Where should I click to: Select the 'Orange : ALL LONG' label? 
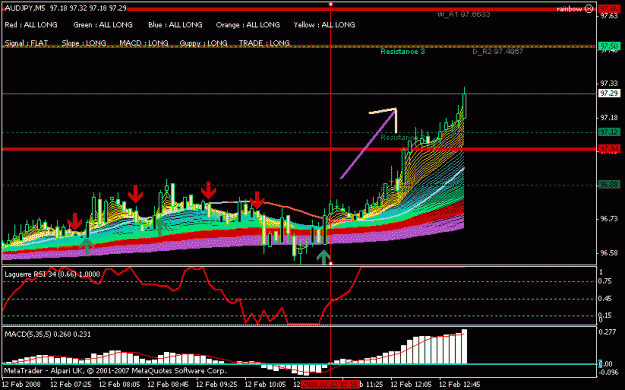click(x=248, y=25)
